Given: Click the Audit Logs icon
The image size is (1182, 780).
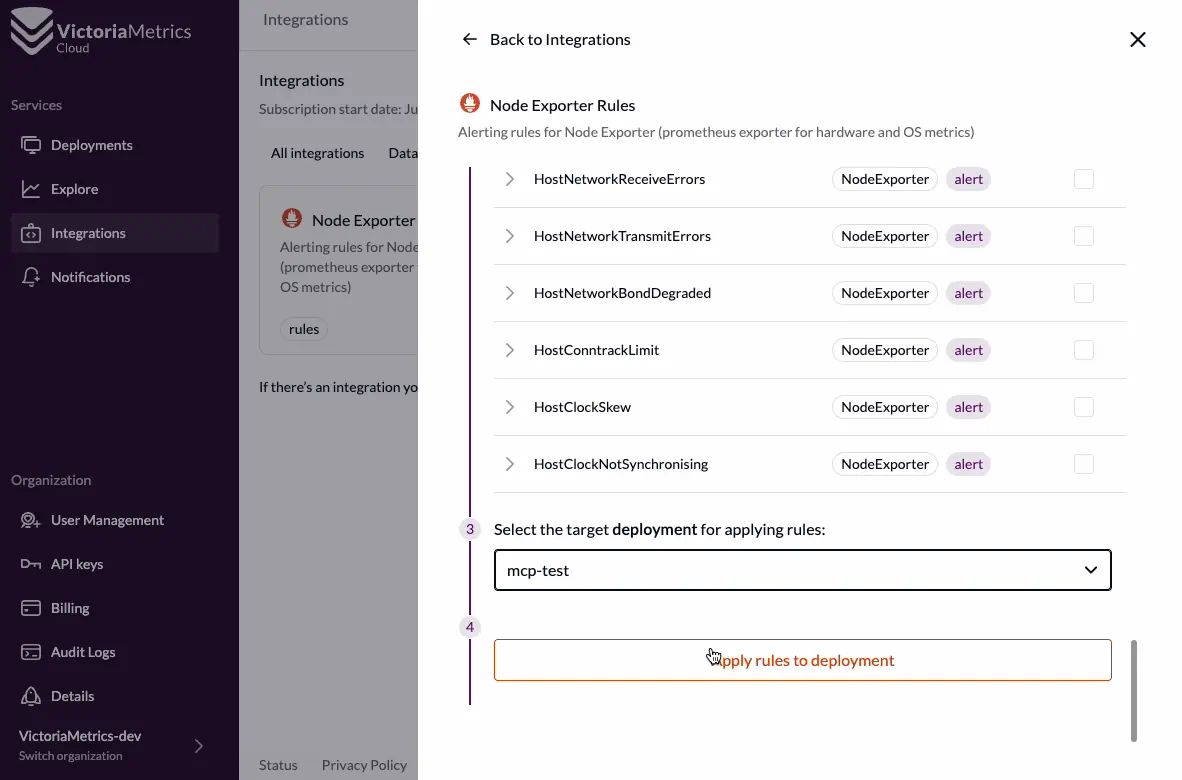Looking at the screenshot, I should click(31, 652).
